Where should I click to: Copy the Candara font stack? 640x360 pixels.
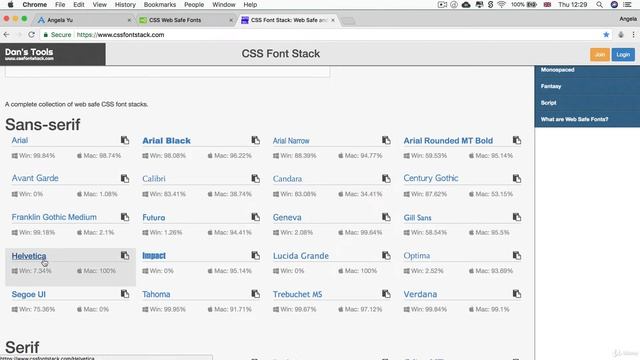click(x=386, y=179)
